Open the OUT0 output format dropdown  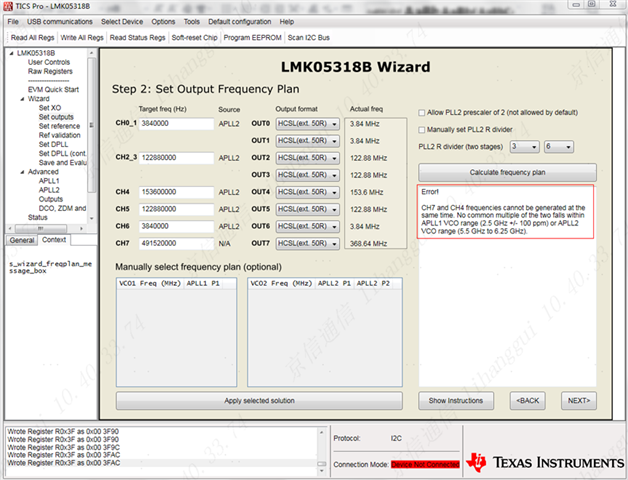click(308, 124)
